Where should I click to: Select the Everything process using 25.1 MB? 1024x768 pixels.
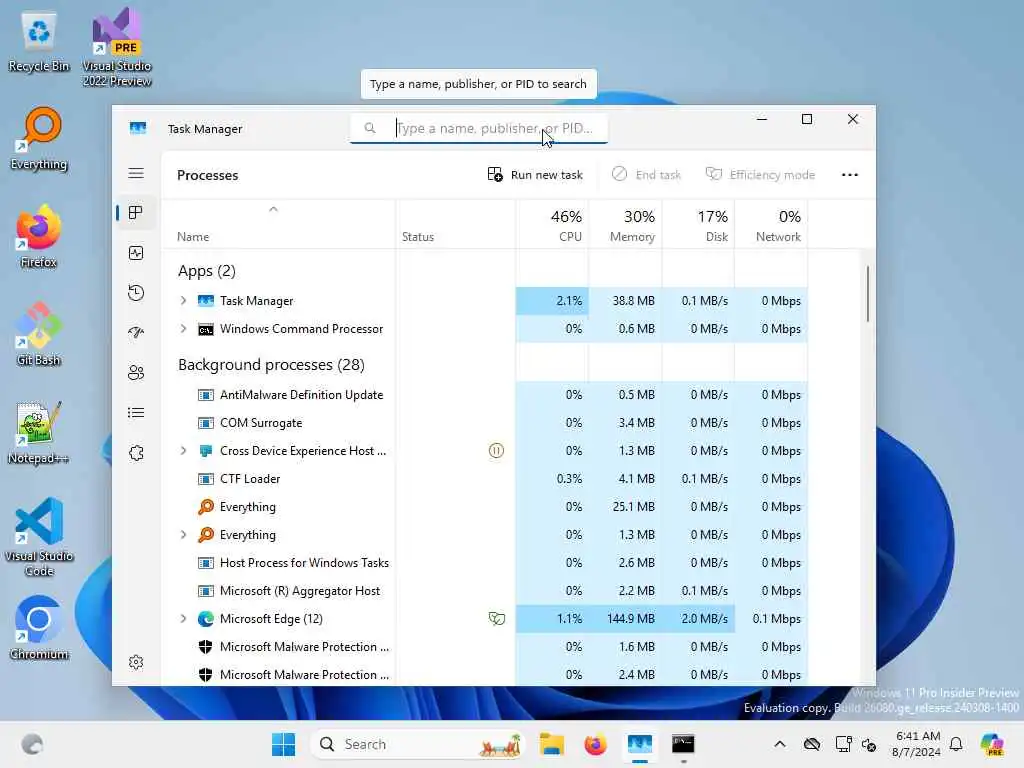[485, 507]
